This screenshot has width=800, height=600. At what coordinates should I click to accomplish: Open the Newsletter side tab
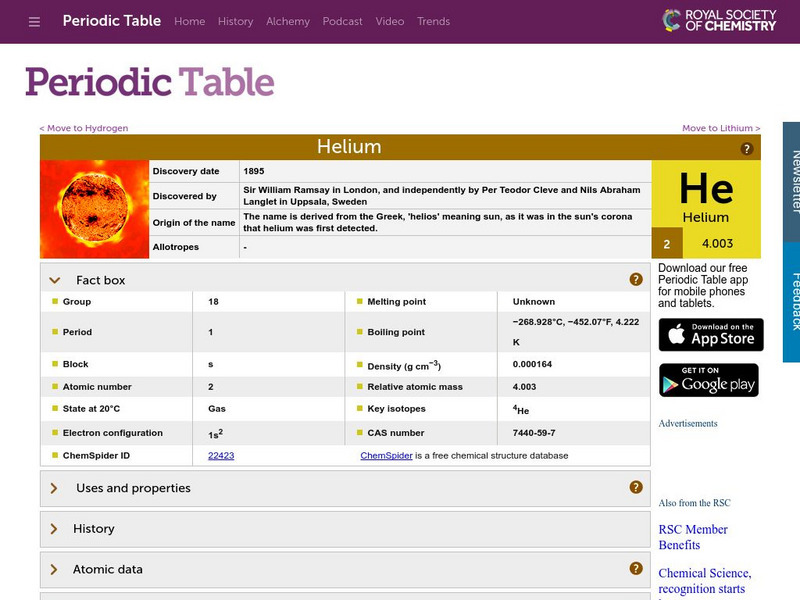[x=791, y=182]
